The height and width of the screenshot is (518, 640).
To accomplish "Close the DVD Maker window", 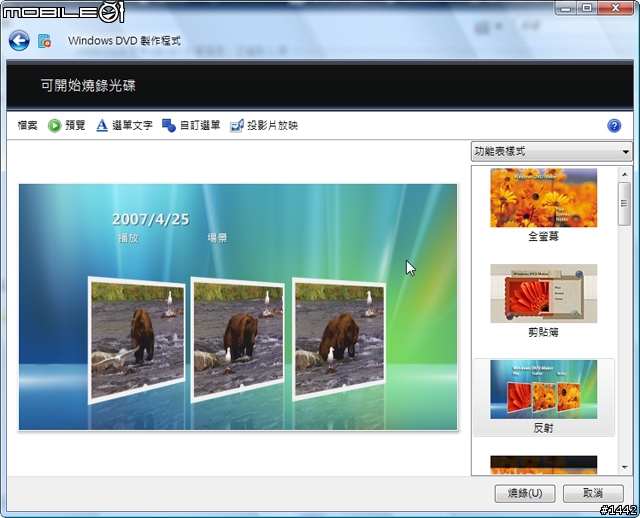I will 616,8.
